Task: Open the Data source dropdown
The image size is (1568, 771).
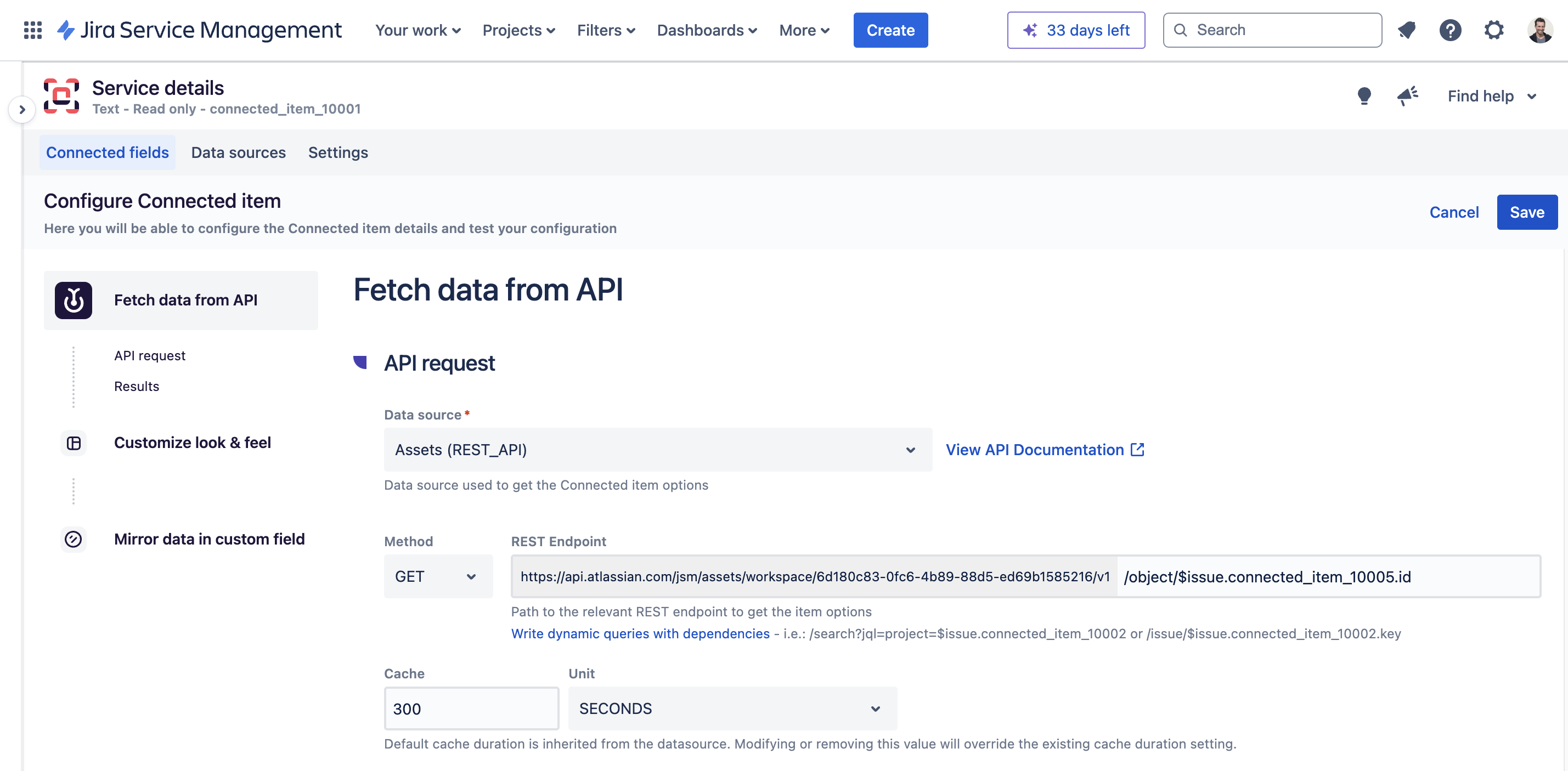Action: click(657, 450)
